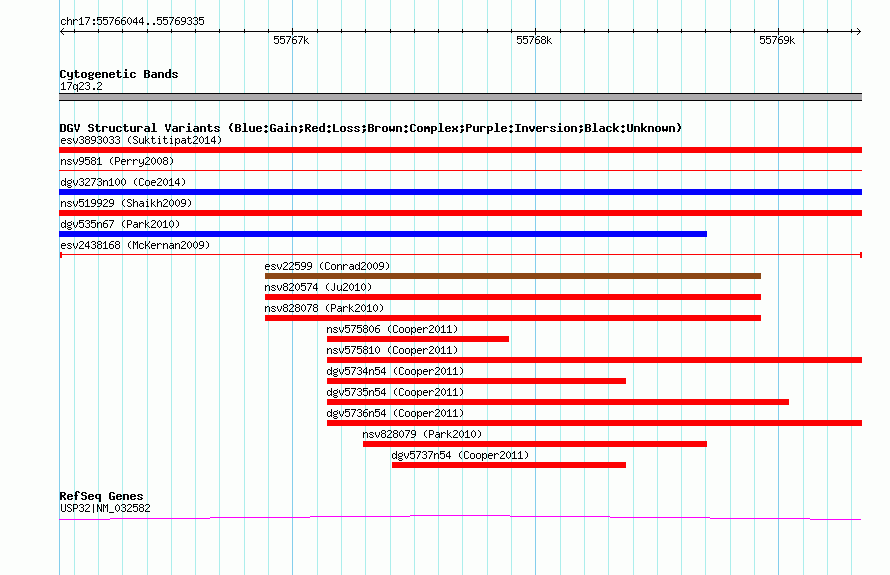Click the esv3893033 (Suktitipat2014) red variant bar
The height and width of the screenshot is (575, 890).
460,150
